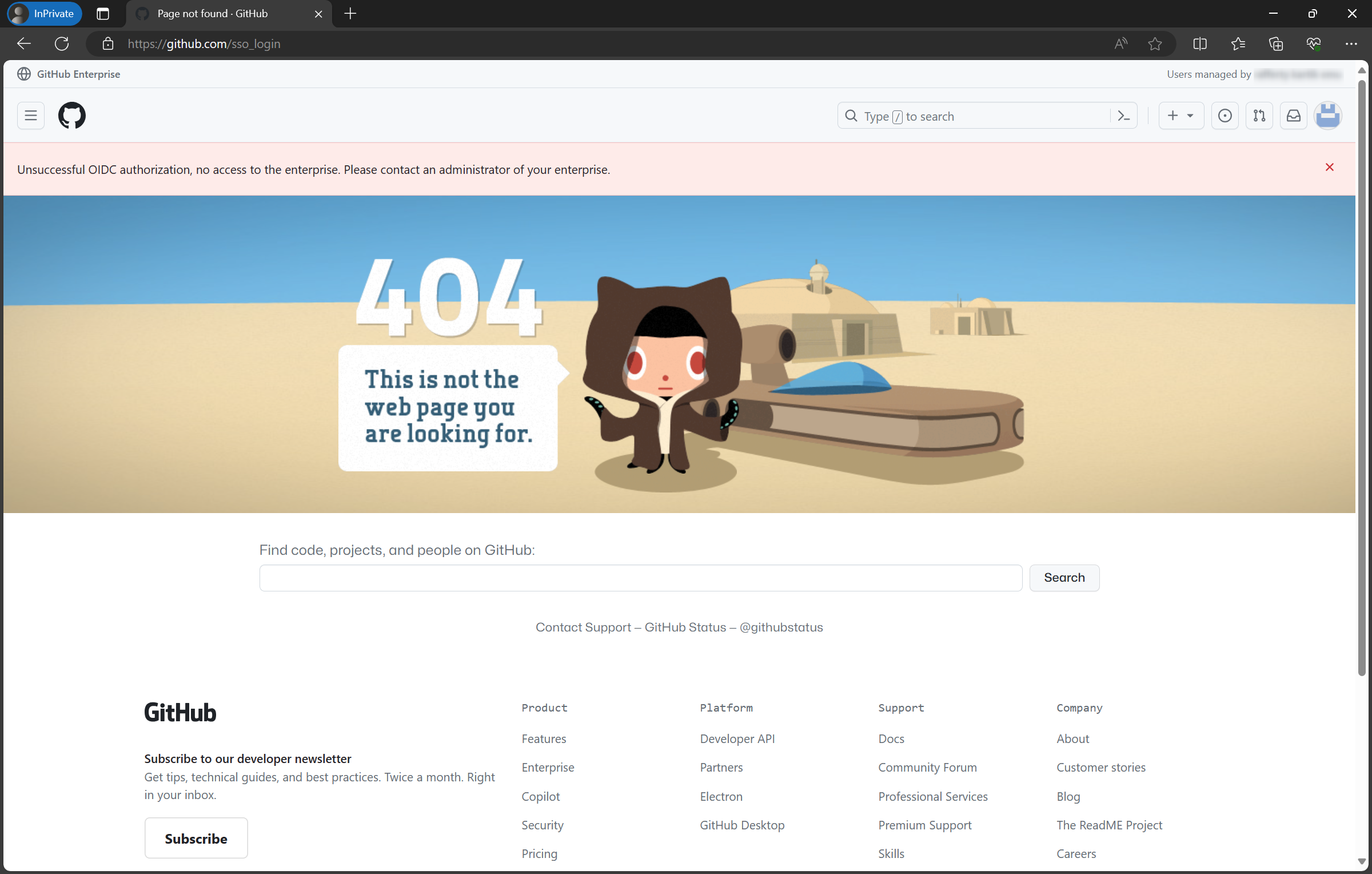Open the plus dropdown to create new items
Image resolution: width=1372 pixels, height=874 pixels.
pyautogui.click(x=1181, y=115)
